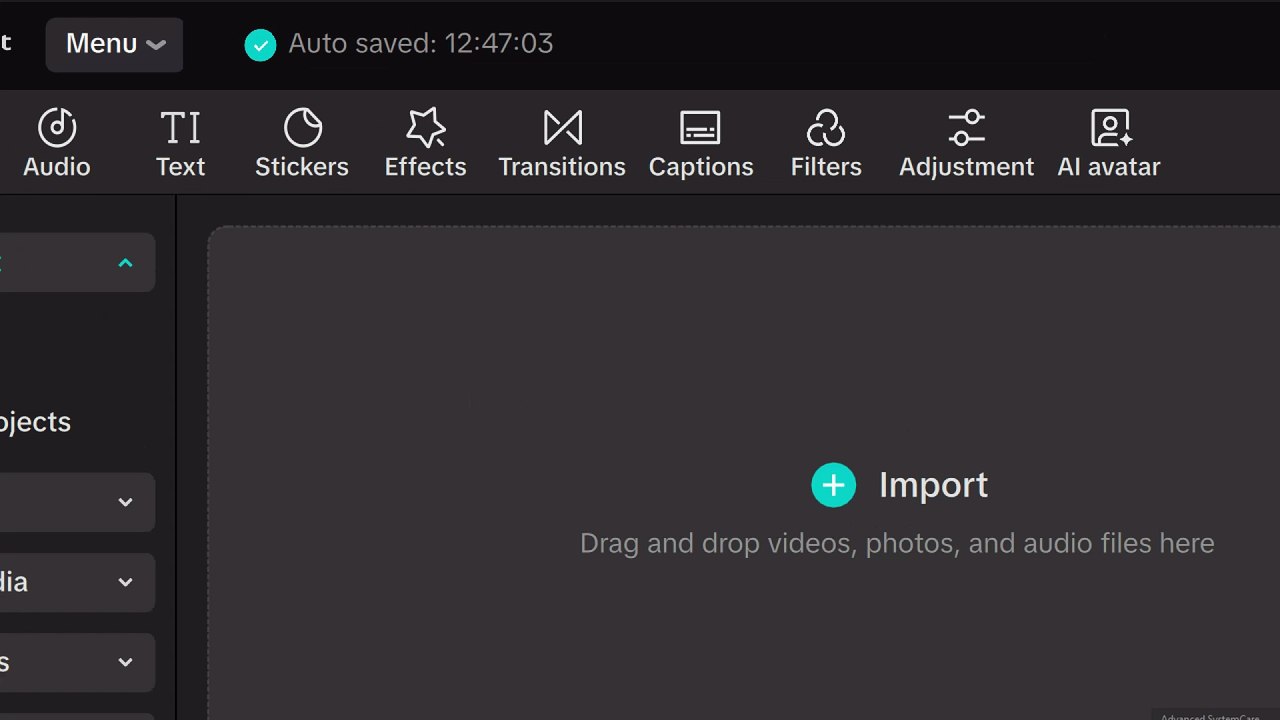
Task: Switch to the Adjustment tab
Action: [966, 144]
